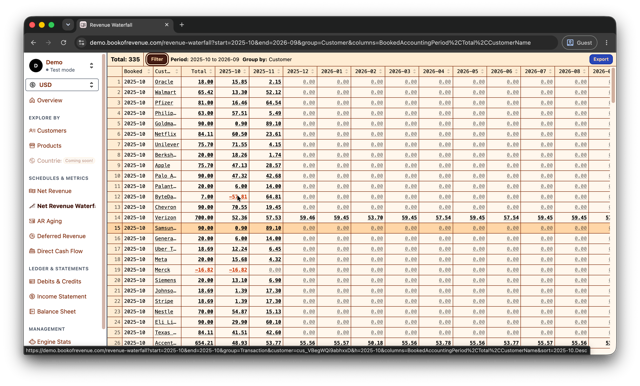Open Products in the sidebar

(x=49, y=146)
